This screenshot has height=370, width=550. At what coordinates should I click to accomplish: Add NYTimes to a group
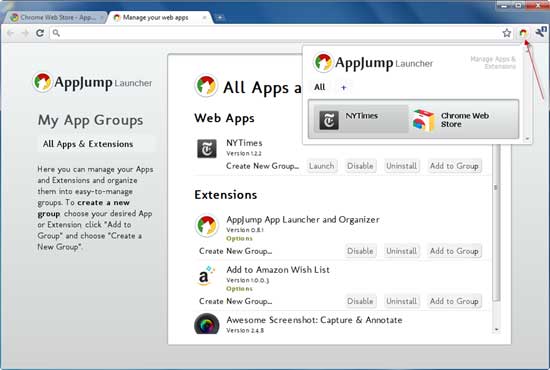click(454, 166)
